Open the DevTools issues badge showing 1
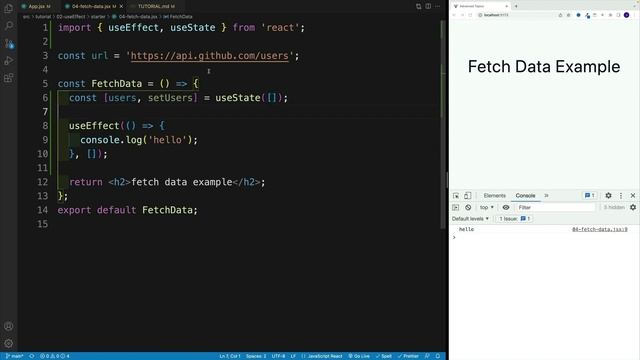This screenshot has height=360, width=640. click(589, 196)
